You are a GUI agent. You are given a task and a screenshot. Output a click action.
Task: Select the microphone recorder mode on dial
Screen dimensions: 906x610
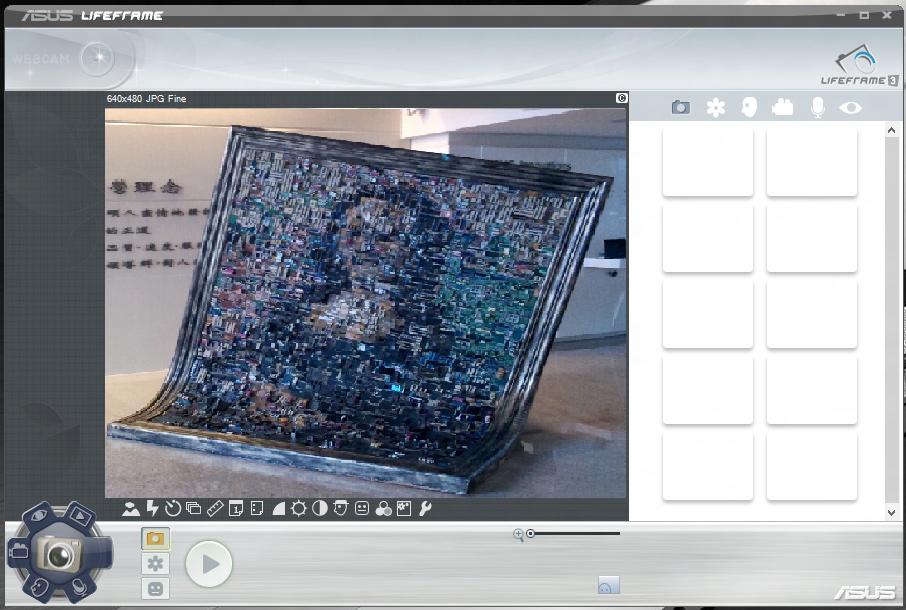[79, 587]
